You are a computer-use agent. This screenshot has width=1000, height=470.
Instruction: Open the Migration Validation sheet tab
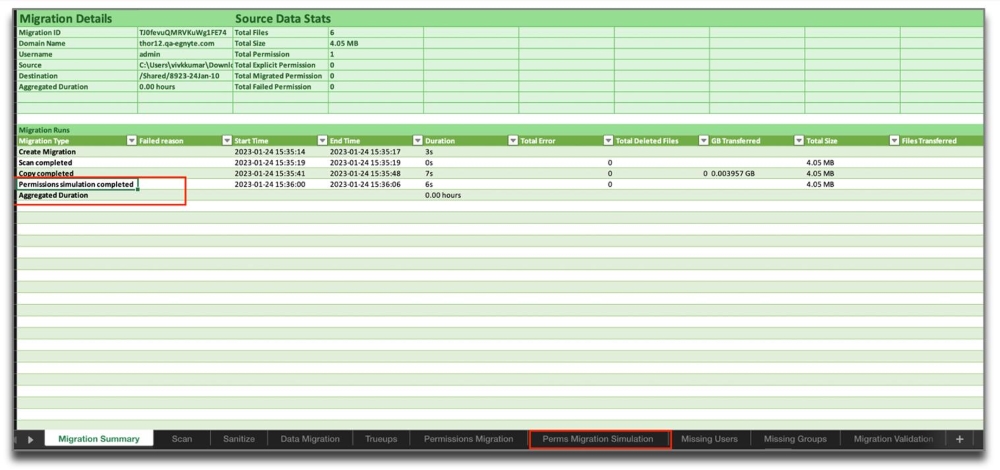tap(893, 439)
